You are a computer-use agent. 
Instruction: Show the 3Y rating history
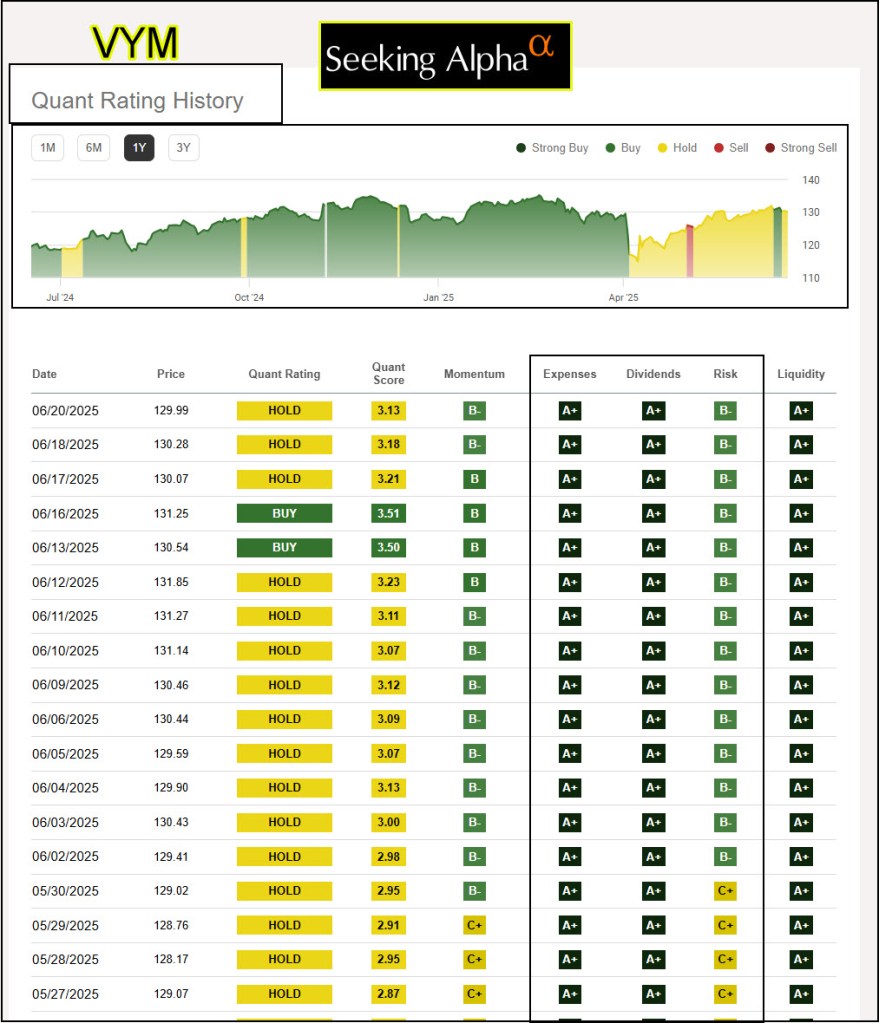click(184, 149)
